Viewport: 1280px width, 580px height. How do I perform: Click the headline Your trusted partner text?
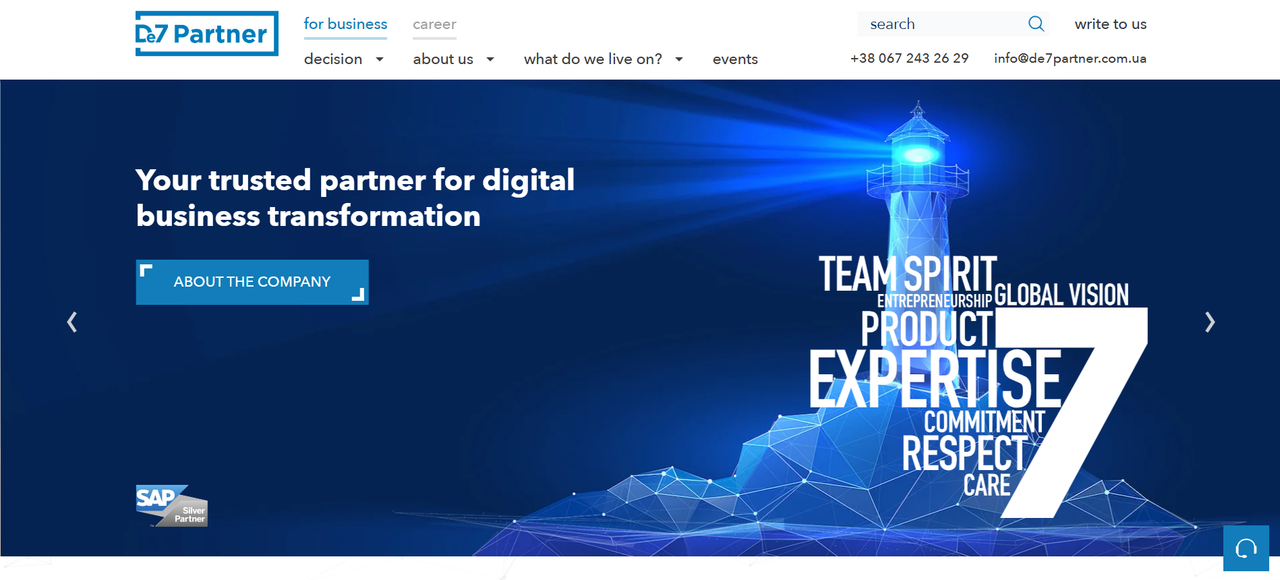(x=355, y=197)
